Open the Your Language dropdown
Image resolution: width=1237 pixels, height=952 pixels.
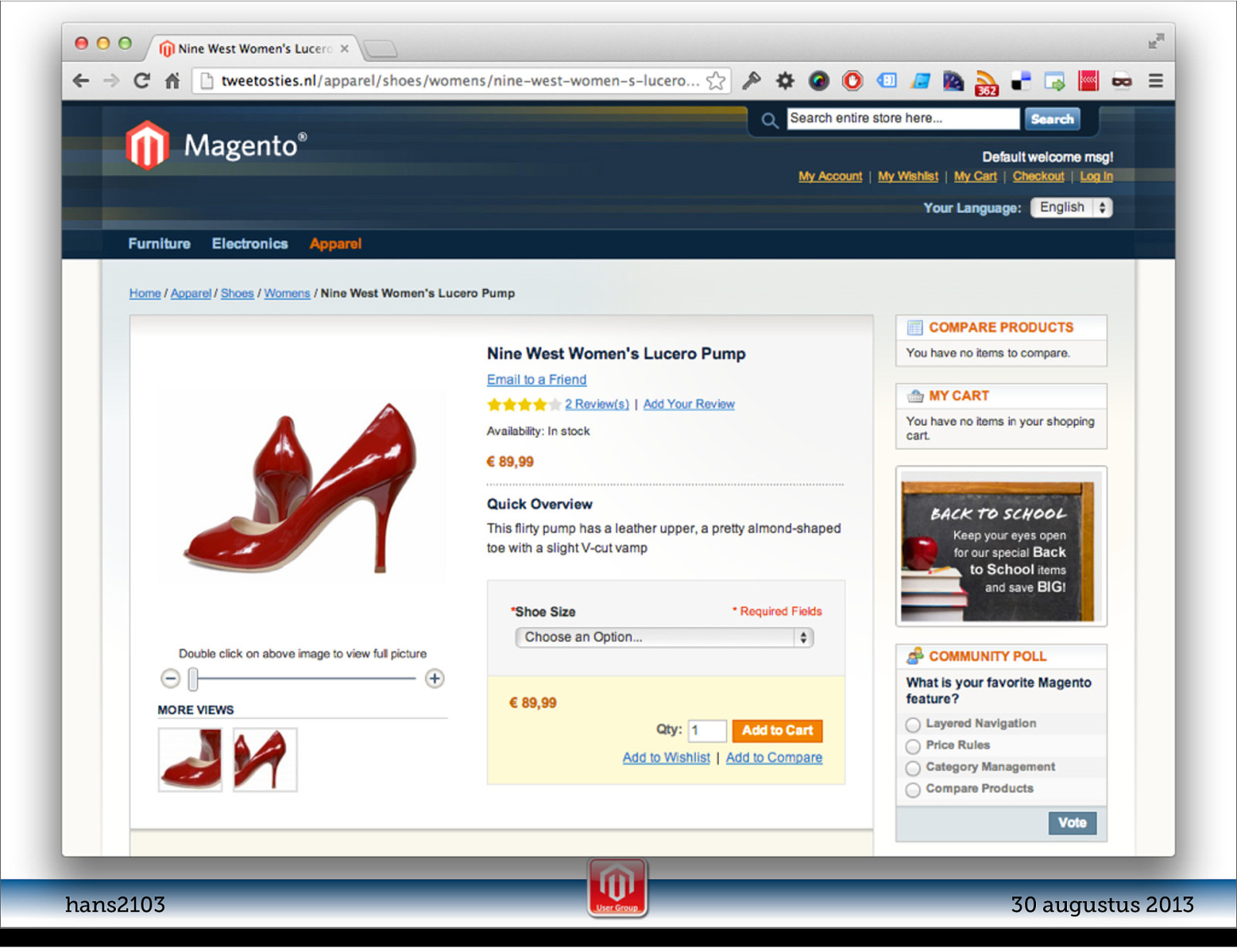[1071, 208]
